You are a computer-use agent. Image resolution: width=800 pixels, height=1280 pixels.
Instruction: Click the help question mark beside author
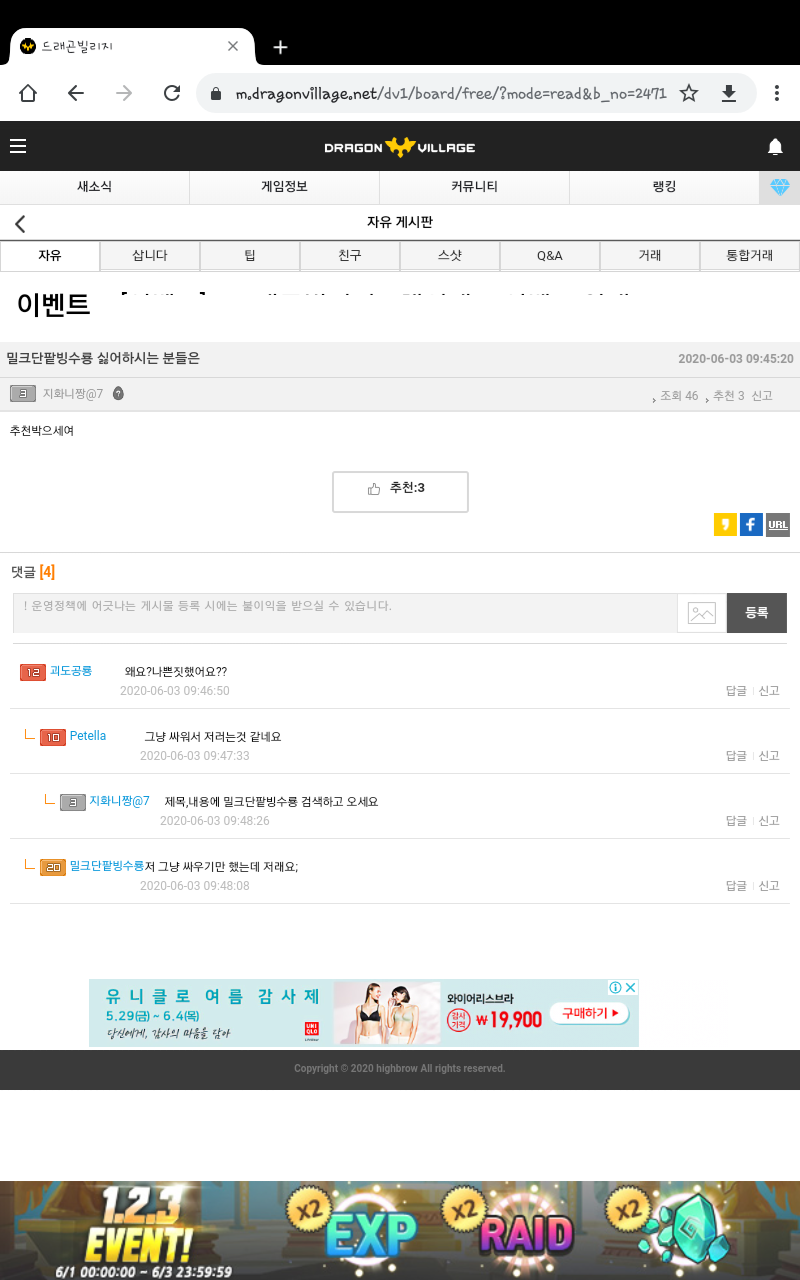coord(118,394)
